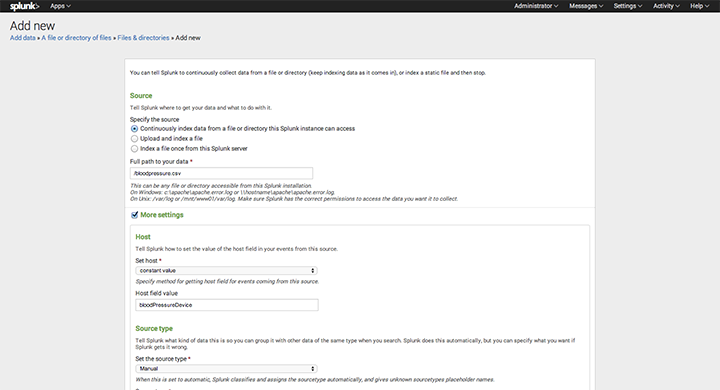This screenshot has width=720, height=390.
Task: Click the Source heading text
Action: (141, 96)
